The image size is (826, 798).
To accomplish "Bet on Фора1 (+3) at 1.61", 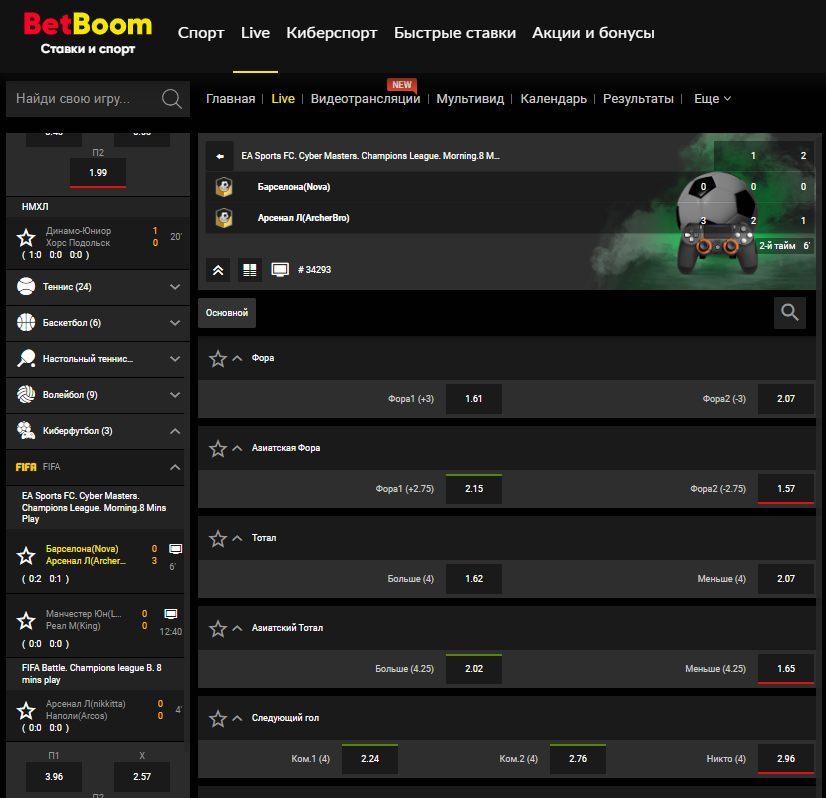I will pyautogui.click(x=474, y=399).
